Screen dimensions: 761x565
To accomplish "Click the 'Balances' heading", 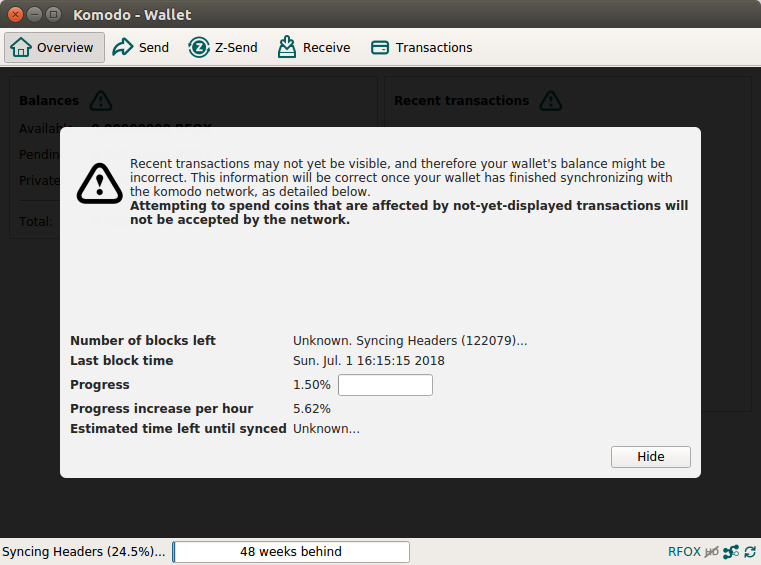I will click(x=49, y=100).
